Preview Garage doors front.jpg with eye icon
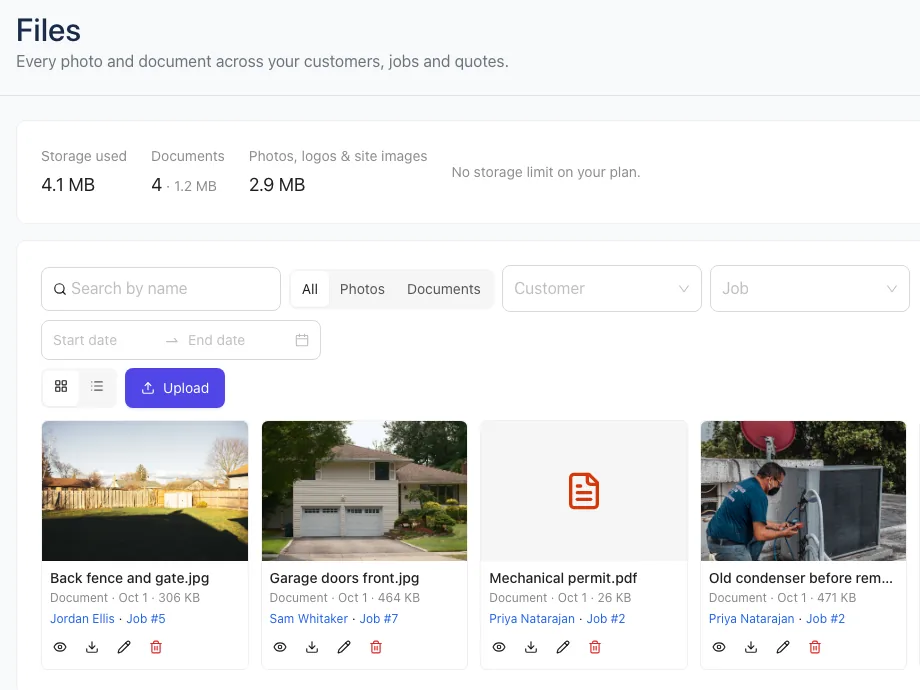This screenshot has width=920, height=690. (280, 647)
